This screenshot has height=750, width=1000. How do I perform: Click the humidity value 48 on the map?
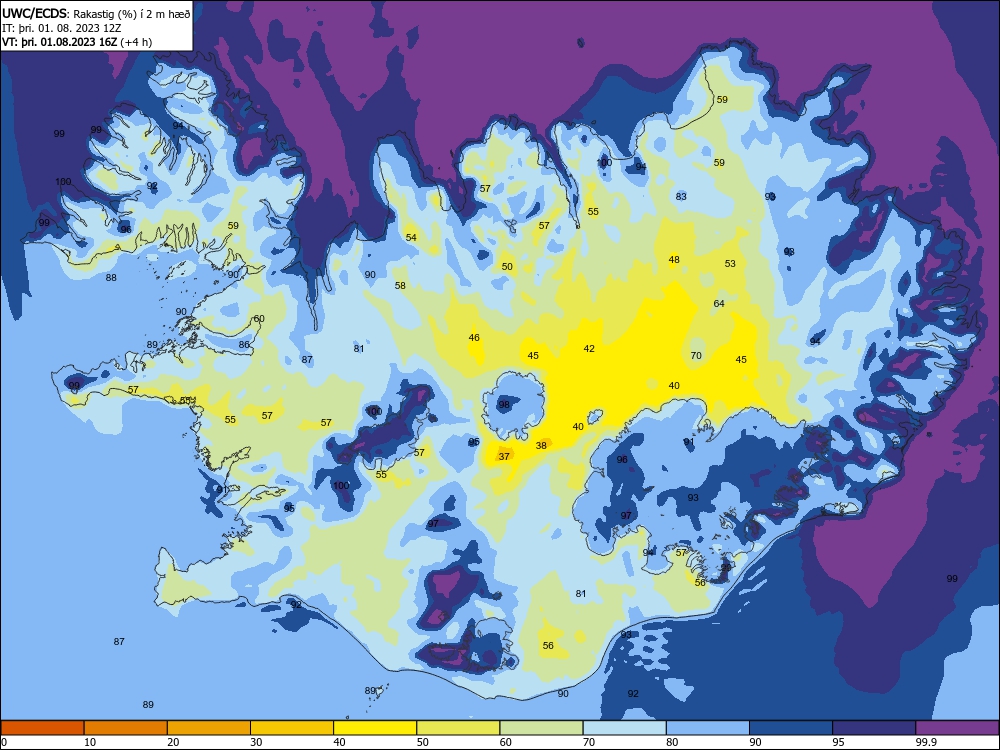pos(674,260)
